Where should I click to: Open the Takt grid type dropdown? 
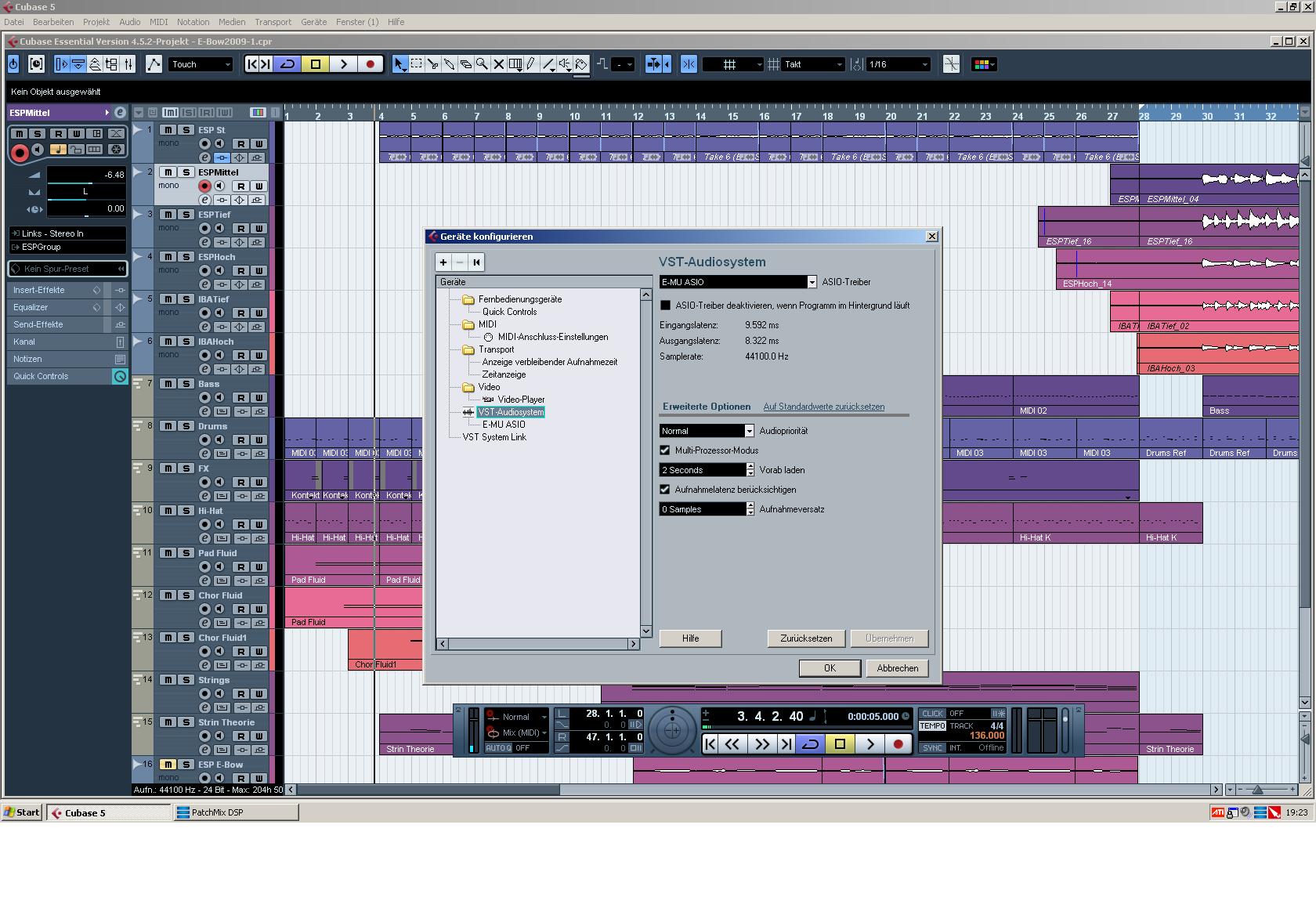coord(813,64)
